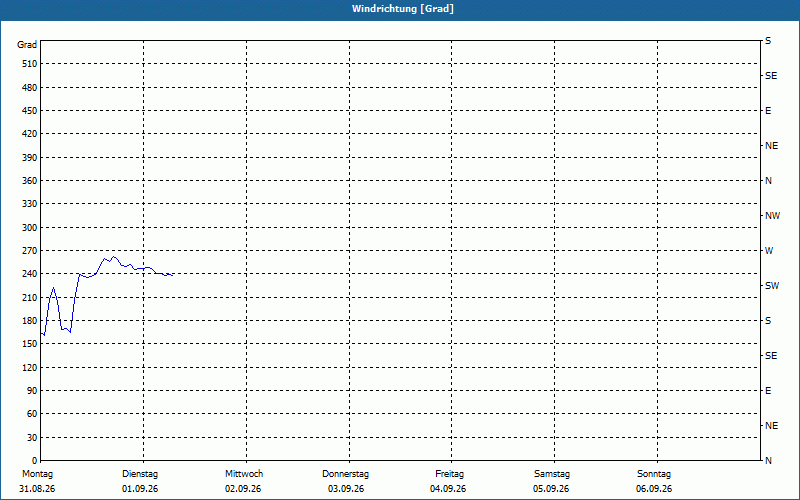Click the 90 degree axis label
Viewport: 800px width, 500px height.
pos(32,391)
